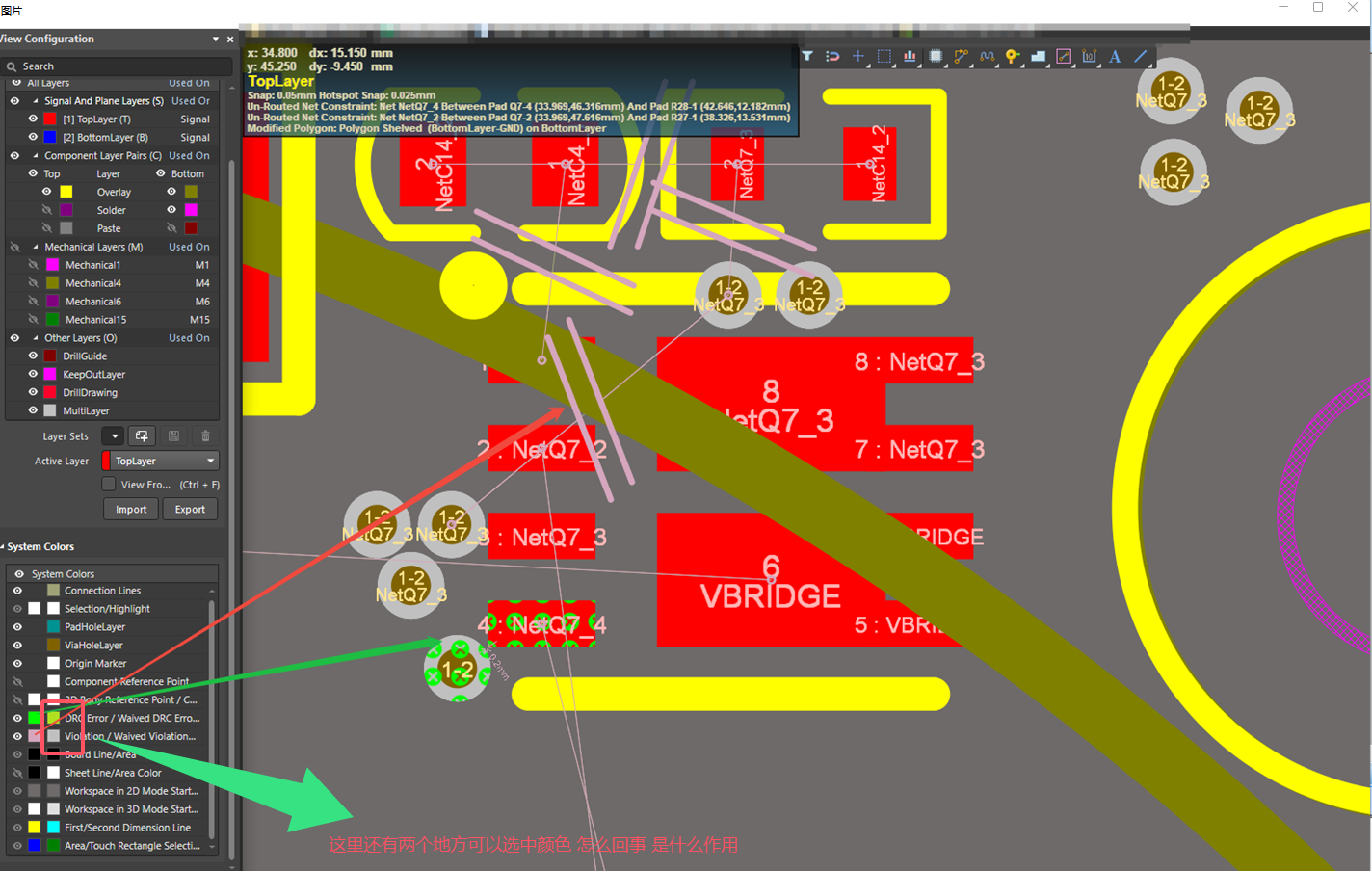This screenshot has width=1372, height=871.
Task: Create a new layer set
Action: 142,436
